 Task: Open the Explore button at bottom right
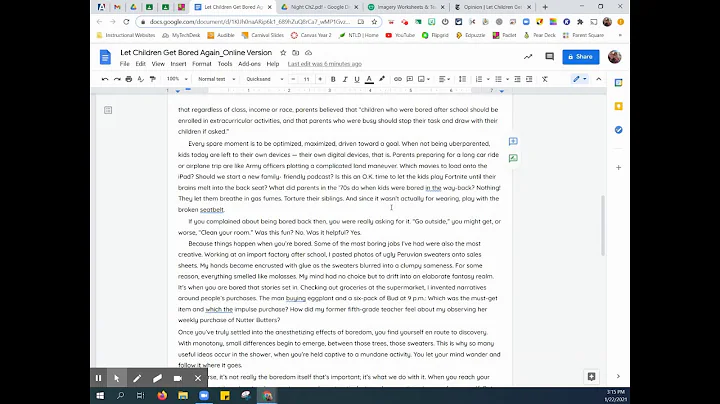(x=591, y=376)
